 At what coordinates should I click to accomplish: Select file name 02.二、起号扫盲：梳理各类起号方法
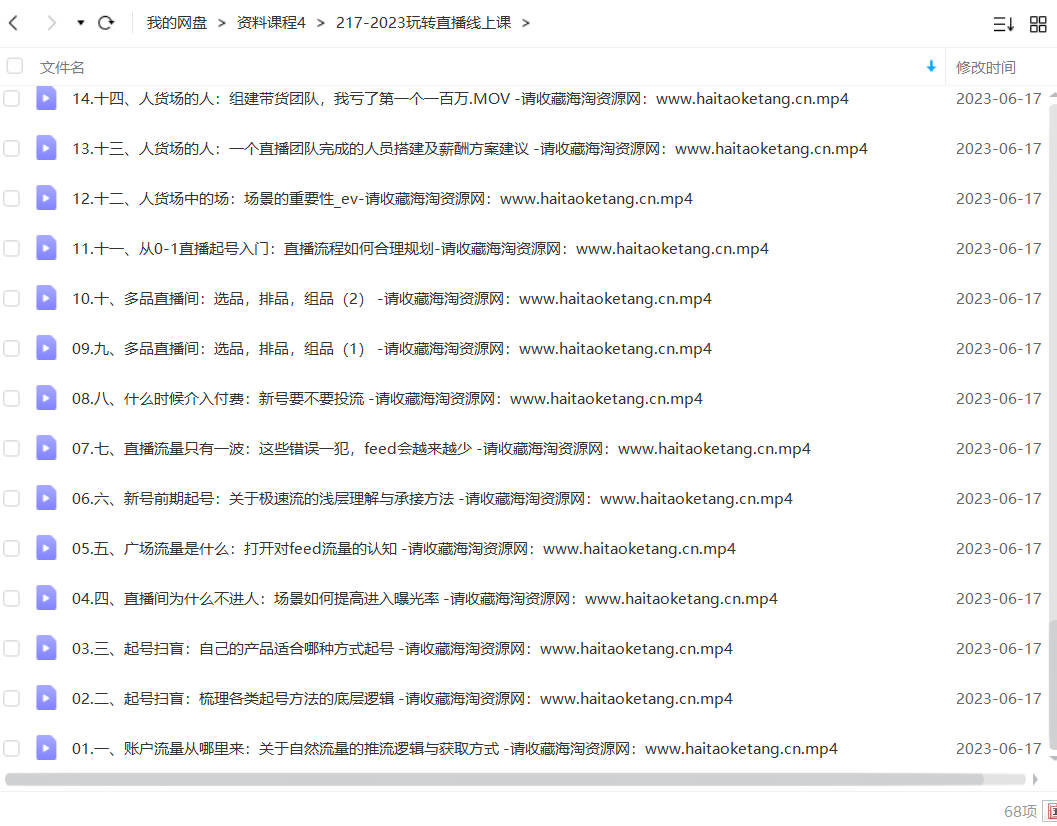pos(402,699)
